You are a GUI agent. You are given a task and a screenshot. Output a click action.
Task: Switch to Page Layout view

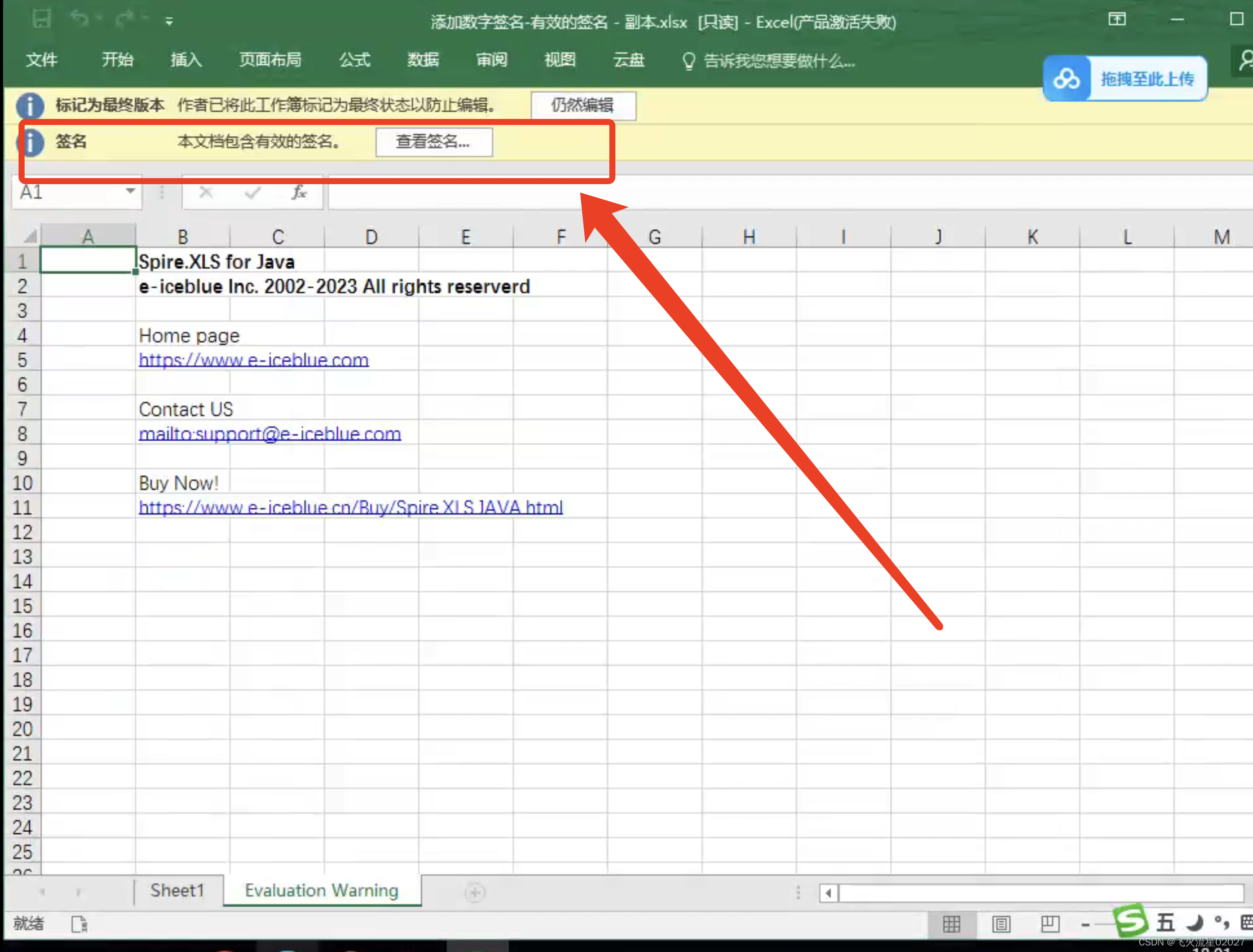(1001, 924)
